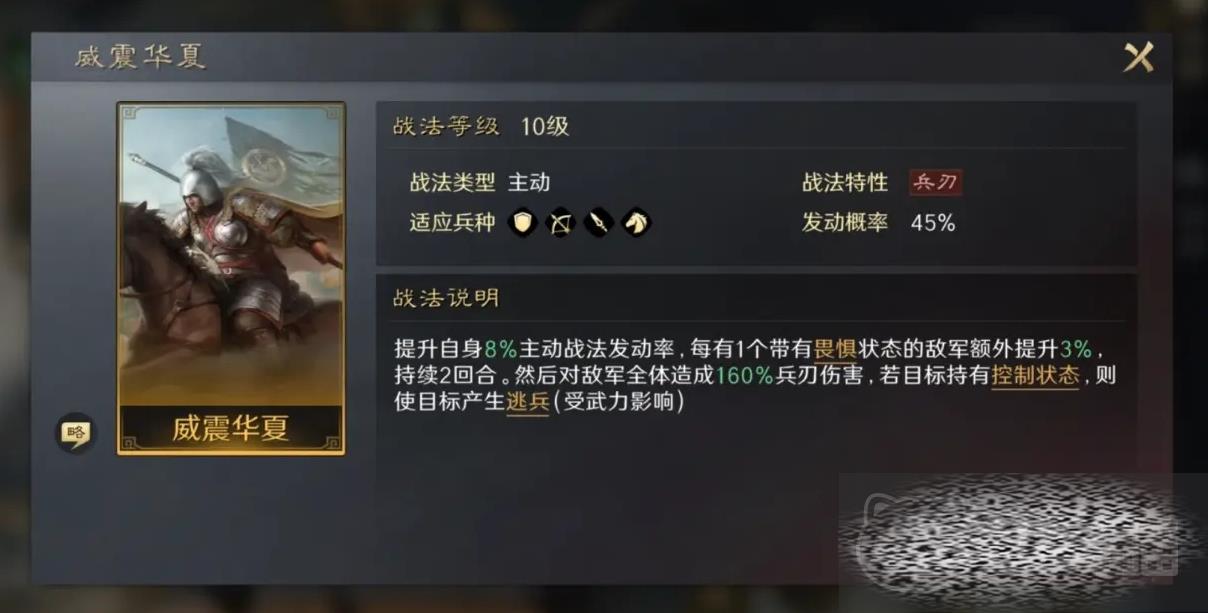Tap the horse cavalry troop icon
Image resolution: width=1208 pixels, height=613 pixels.
point(636,222)
